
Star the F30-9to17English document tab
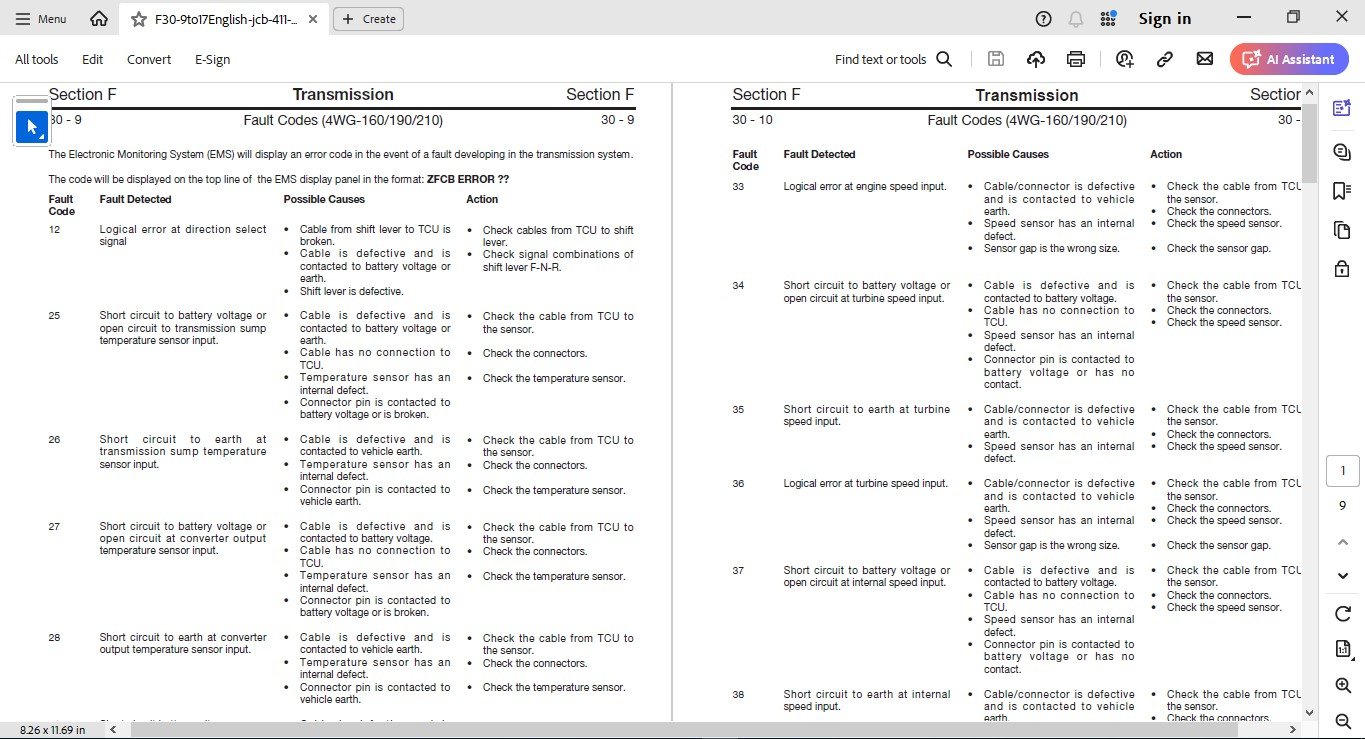tap(139, 18)
